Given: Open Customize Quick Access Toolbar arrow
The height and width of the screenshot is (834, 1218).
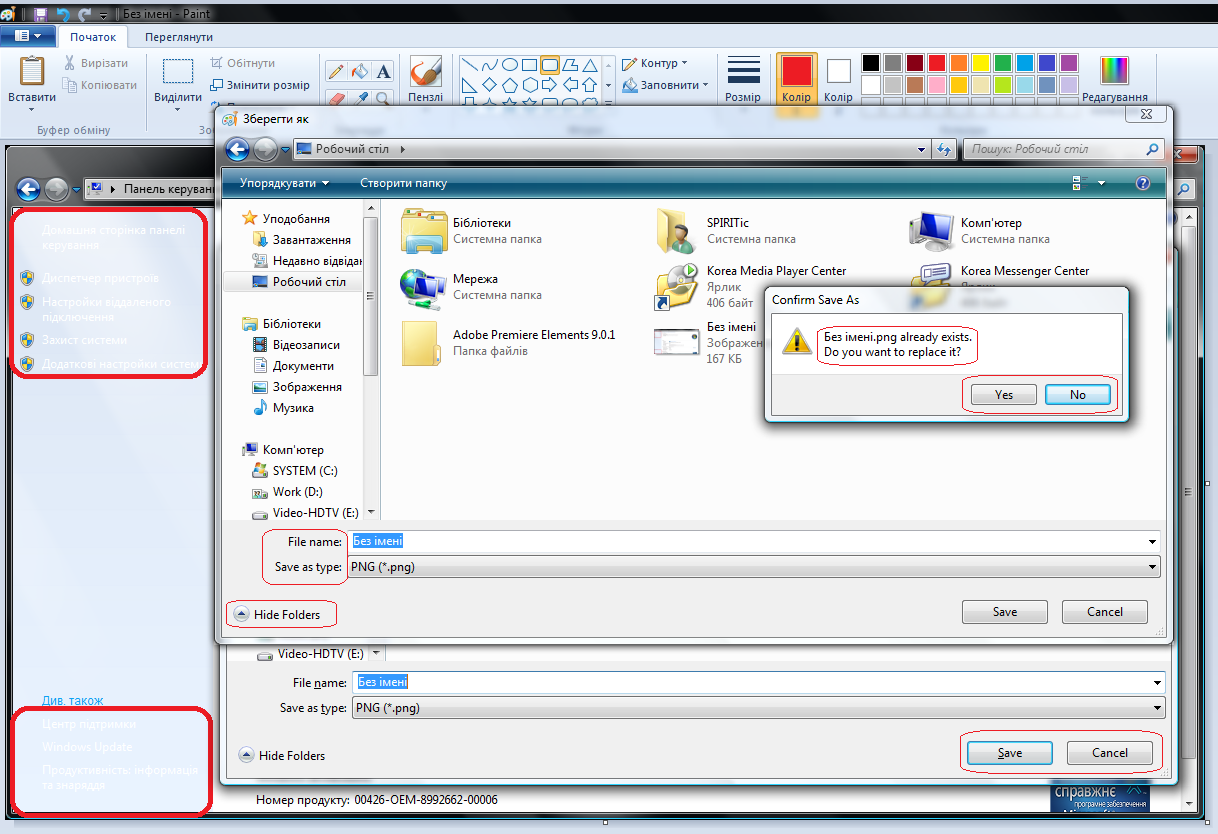Looking at the screenshot, I should pos(105,16).
